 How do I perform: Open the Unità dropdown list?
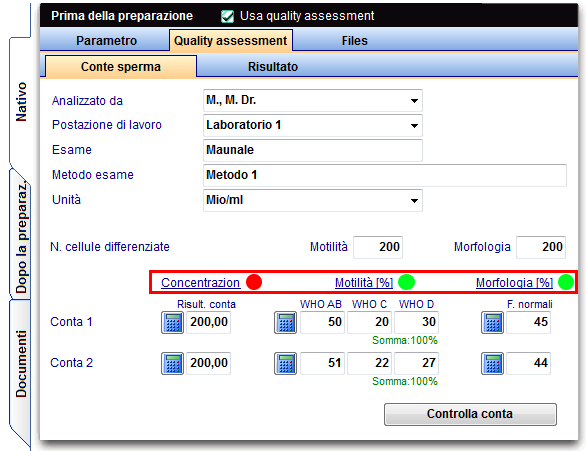coord(414,201)
